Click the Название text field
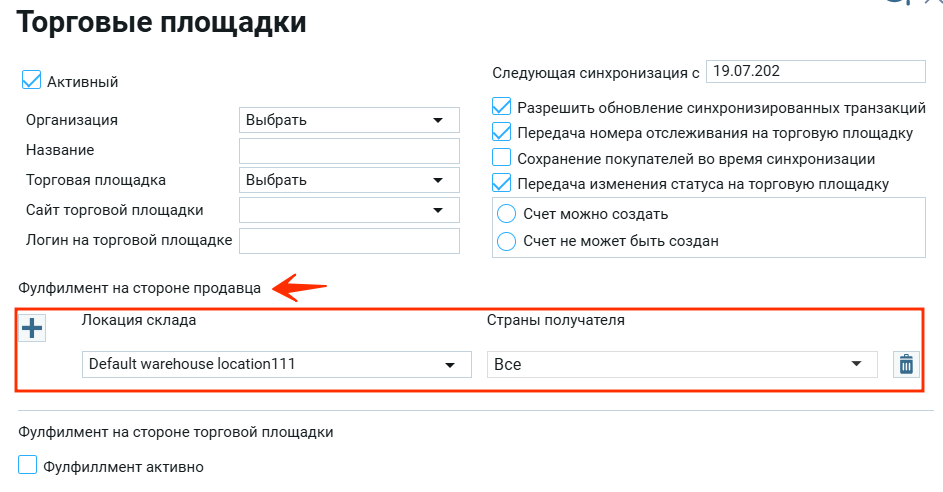Screen dimensions: 943x492 tap(349, 150)
